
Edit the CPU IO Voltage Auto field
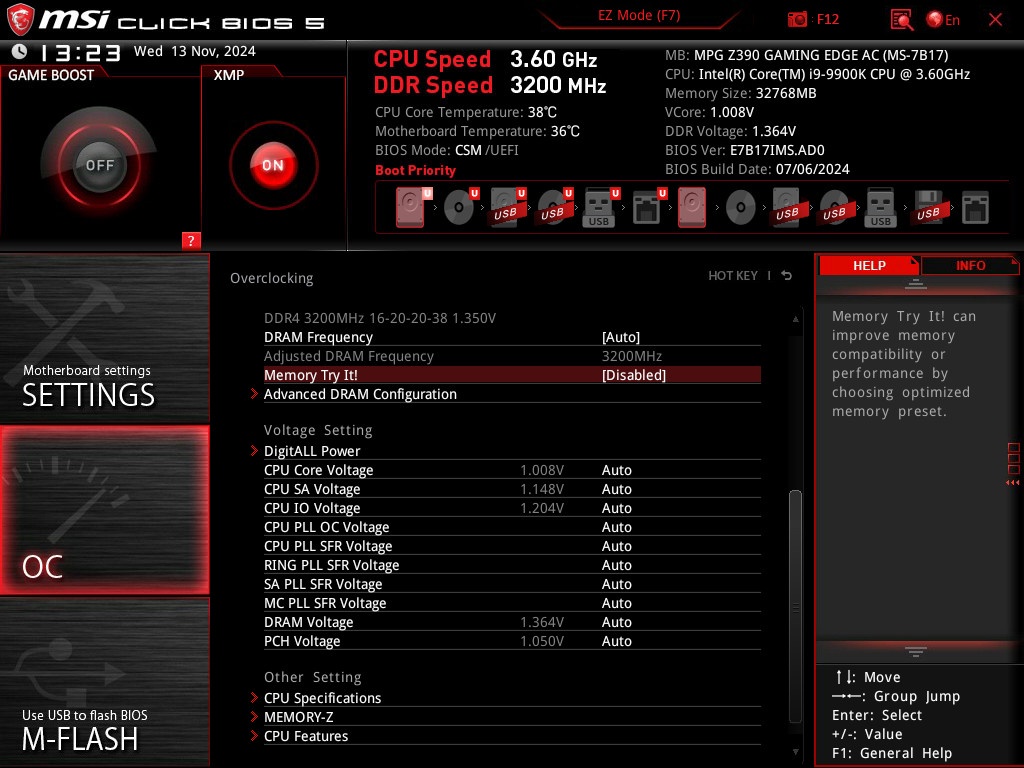616,508
